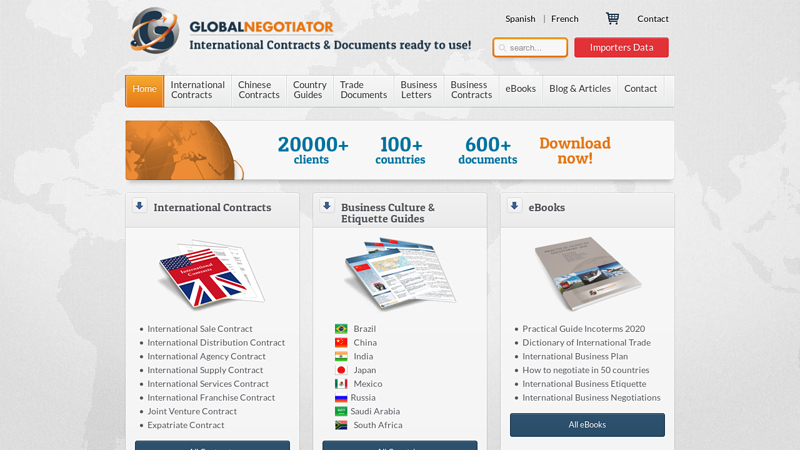The width and height of the screenshot is (800, 450).
Task: Open the Joint Venture Contract link
Action: pyautogui.click(x=192, y=411)
